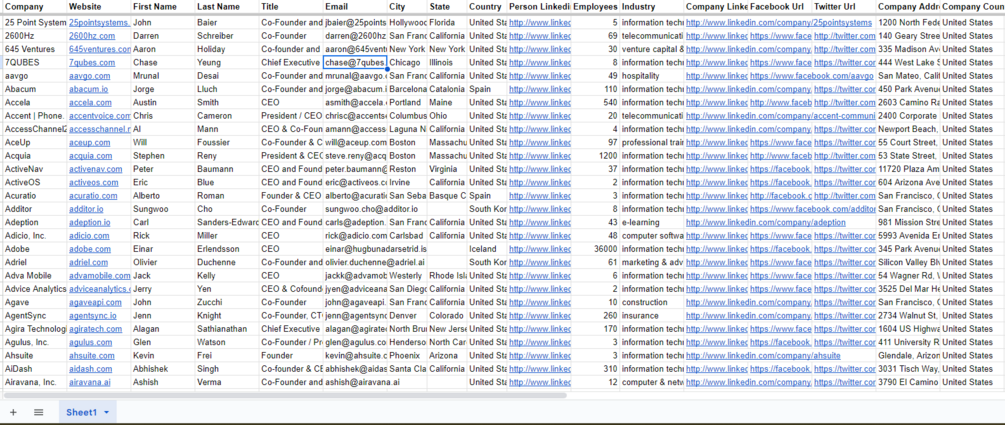This screenshot has height=425, width=1005.
Task: Open the adobe.com website link
Action: coord(90,249)
